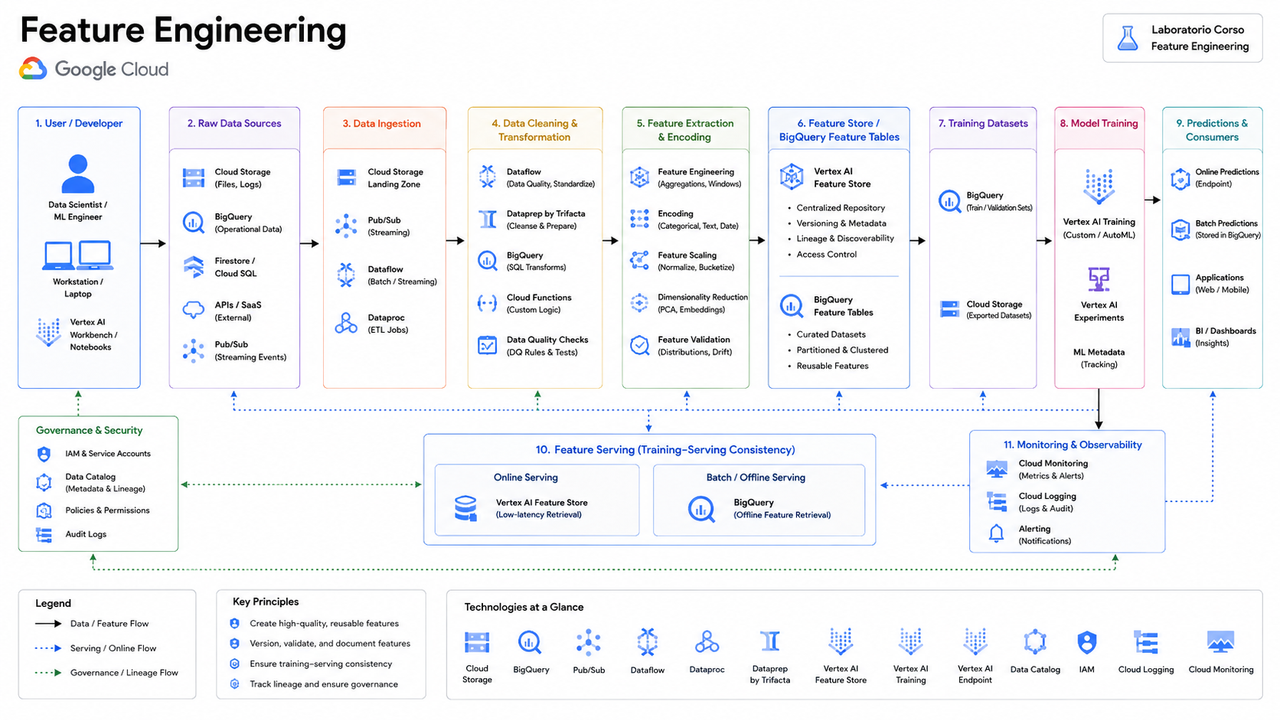The image size is (1280, 720).
Task: Select the '3. Data Ingestion' header
Action: point(382,123)
